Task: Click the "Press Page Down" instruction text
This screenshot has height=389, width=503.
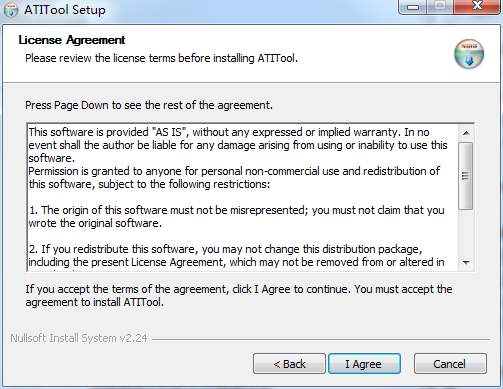Action: point(149,105)
